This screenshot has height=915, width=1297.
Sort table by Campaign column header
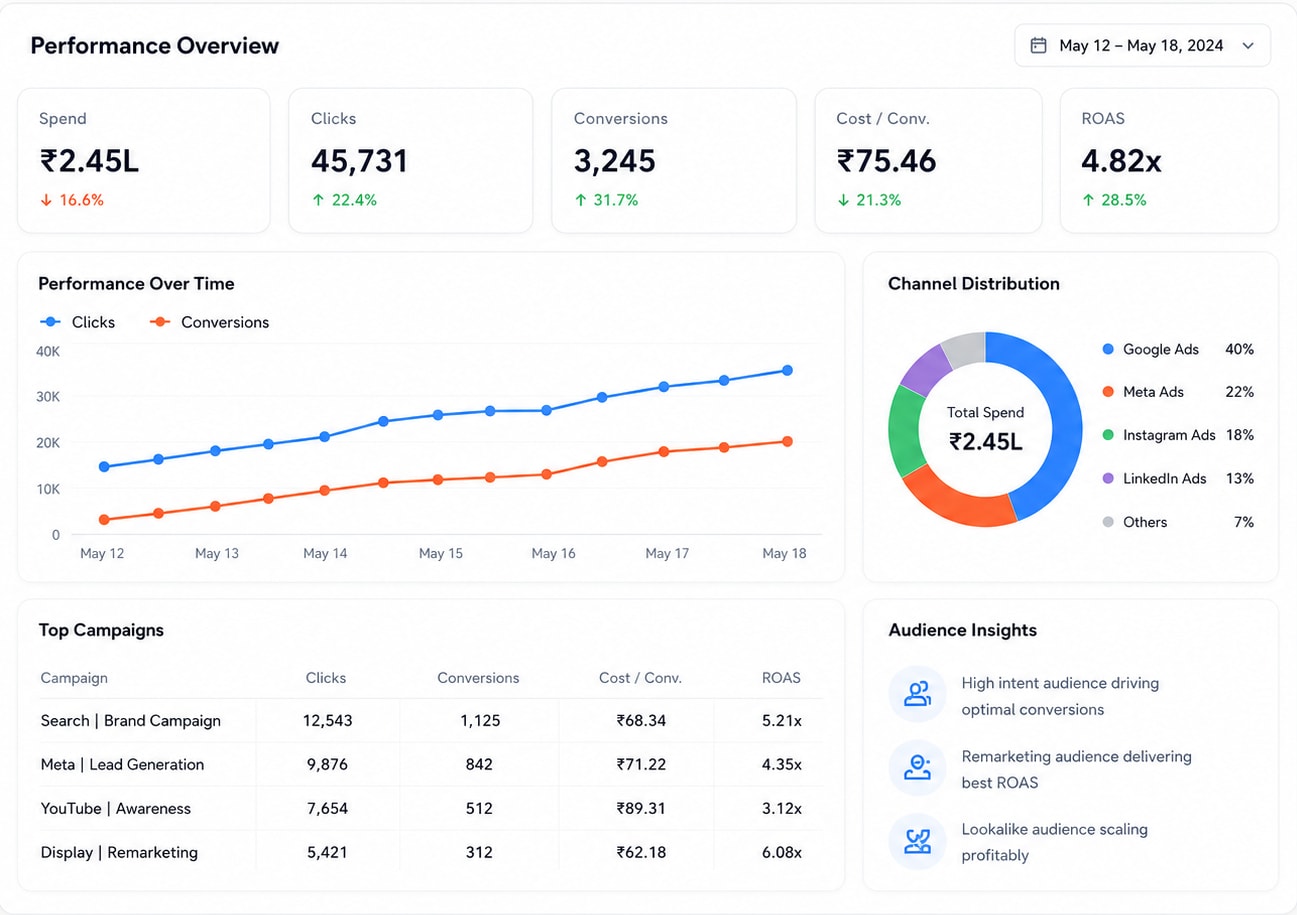74,678
